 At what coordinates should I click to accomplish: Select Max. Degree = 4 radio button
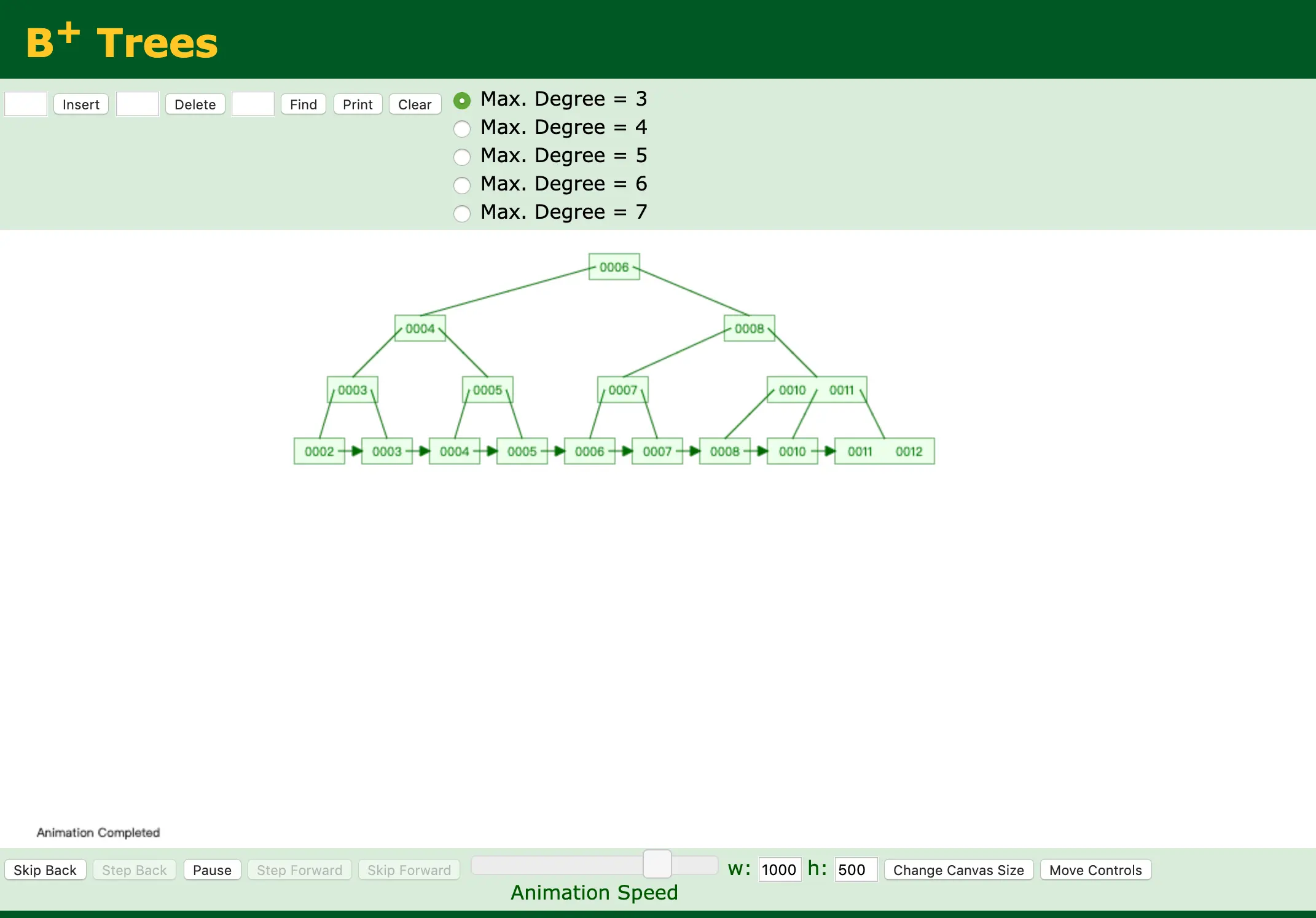click(462, 128)
